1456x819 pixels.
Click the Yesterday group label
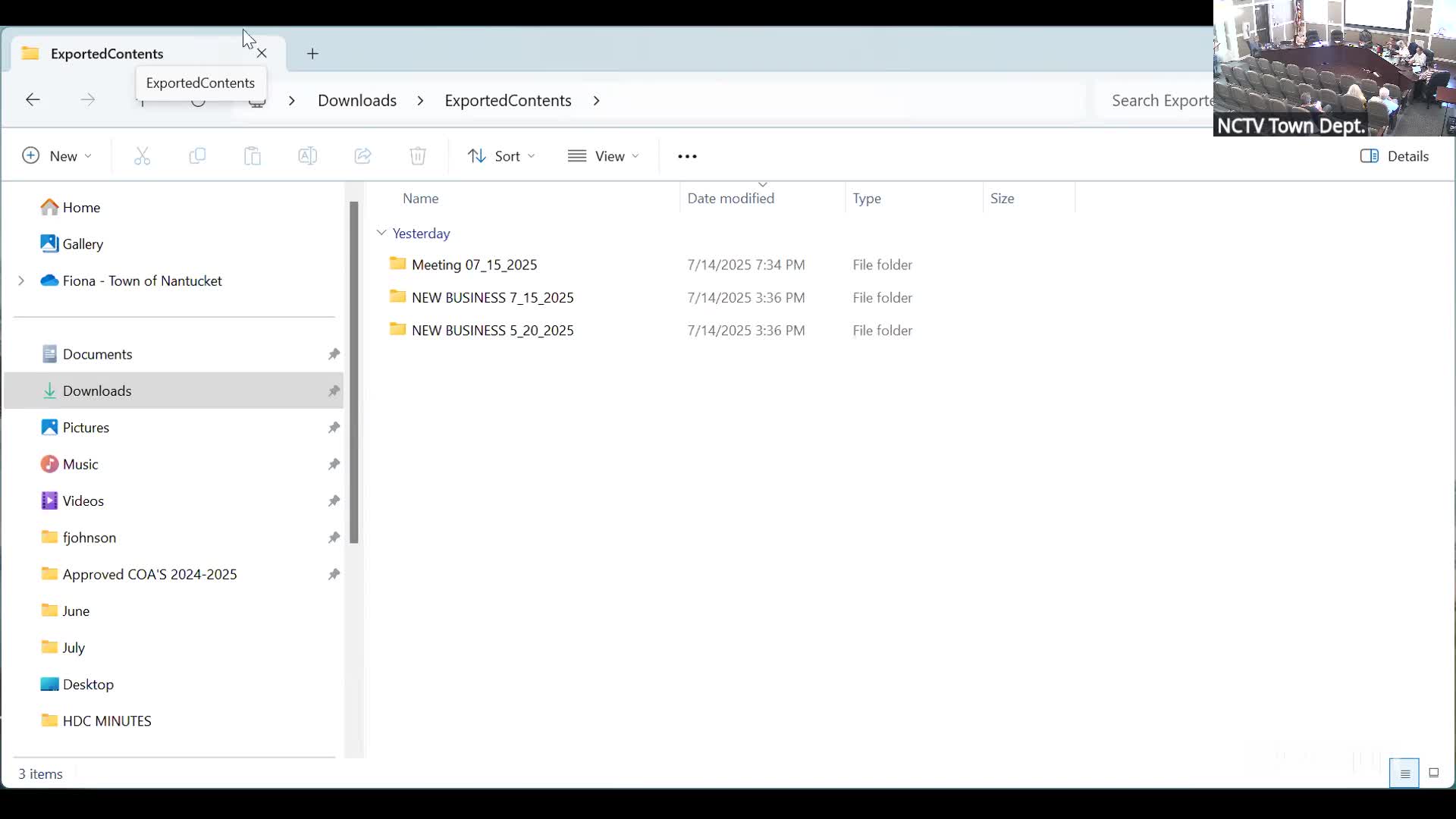point(422,234)
